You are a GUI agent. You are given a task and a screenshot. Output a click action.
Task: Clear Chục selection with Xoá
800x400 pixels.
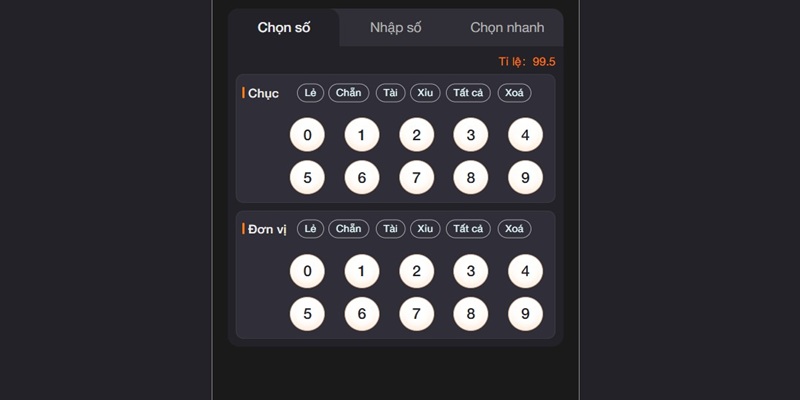point(514,93)
